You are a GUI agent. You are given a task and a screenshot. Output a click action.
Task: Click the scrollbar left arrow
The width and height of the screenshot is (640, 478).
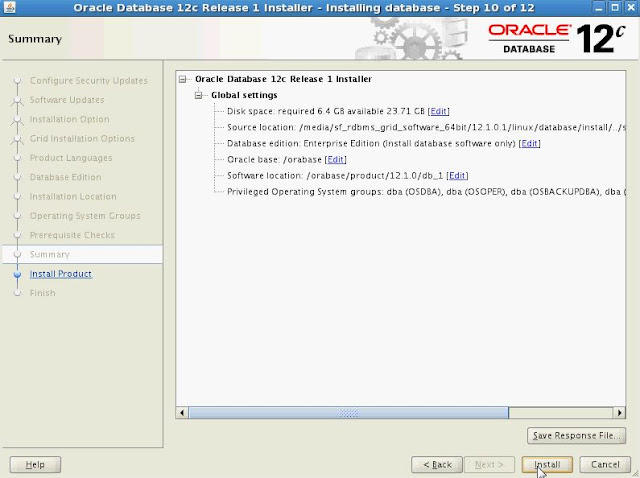(x=182, y=413)
